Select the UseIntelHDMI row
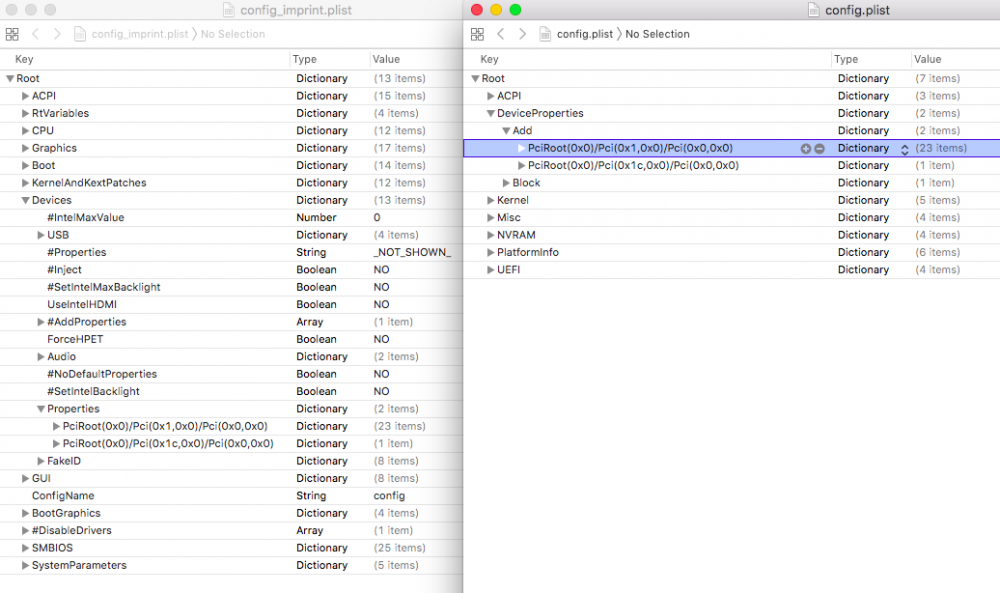This screenshot has width=1000, height=593. coord(231,304)
